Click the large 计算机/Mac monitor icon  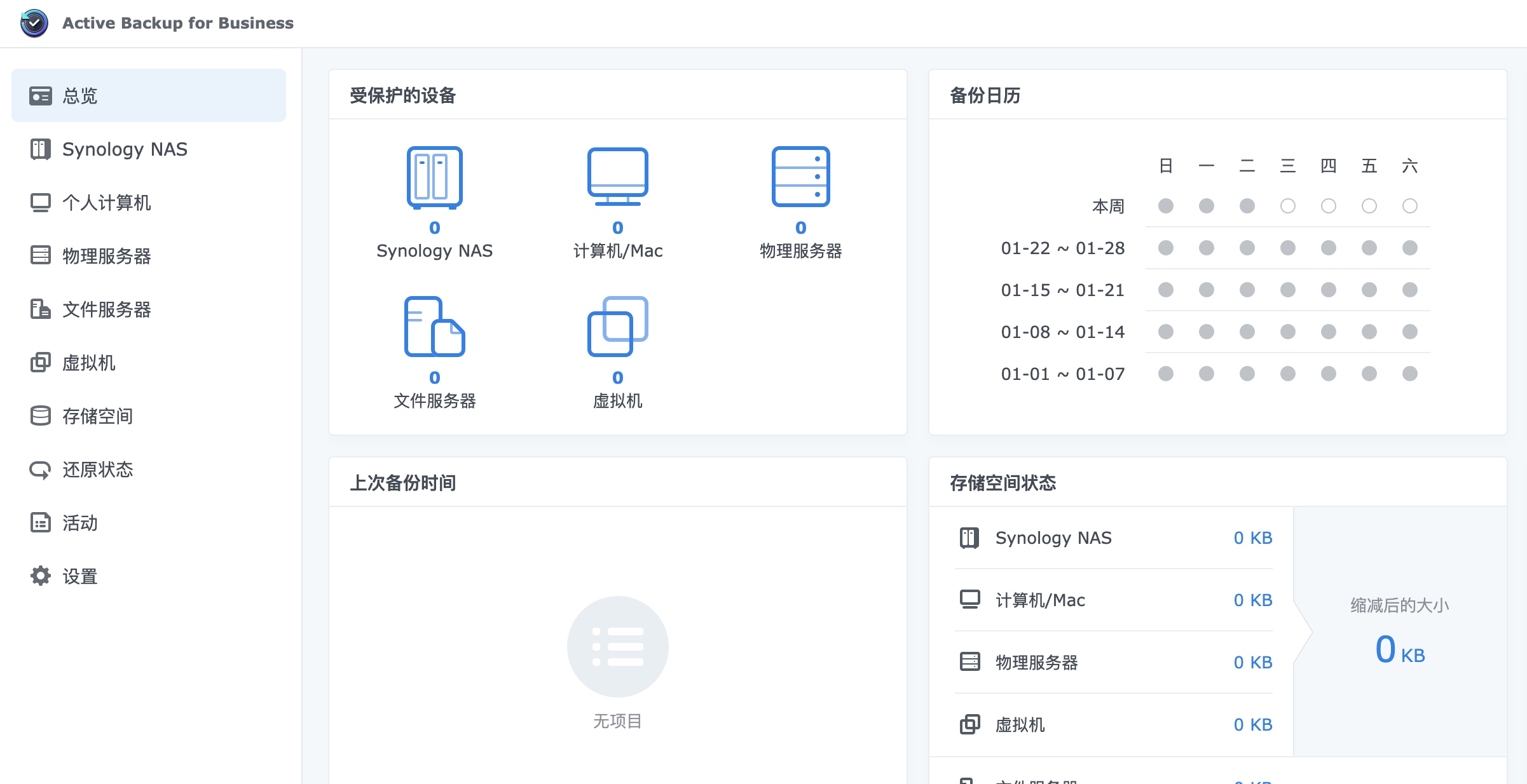coord(618,177)
